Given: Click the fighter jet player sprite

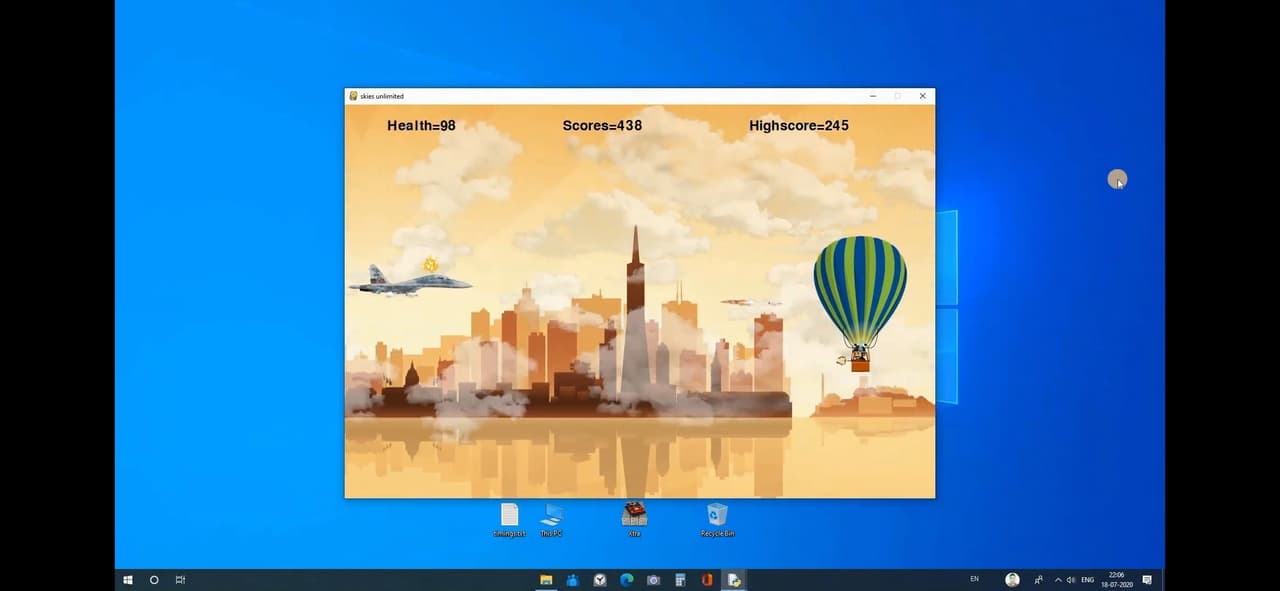Looking at the screenshot, I should [410, 279].
